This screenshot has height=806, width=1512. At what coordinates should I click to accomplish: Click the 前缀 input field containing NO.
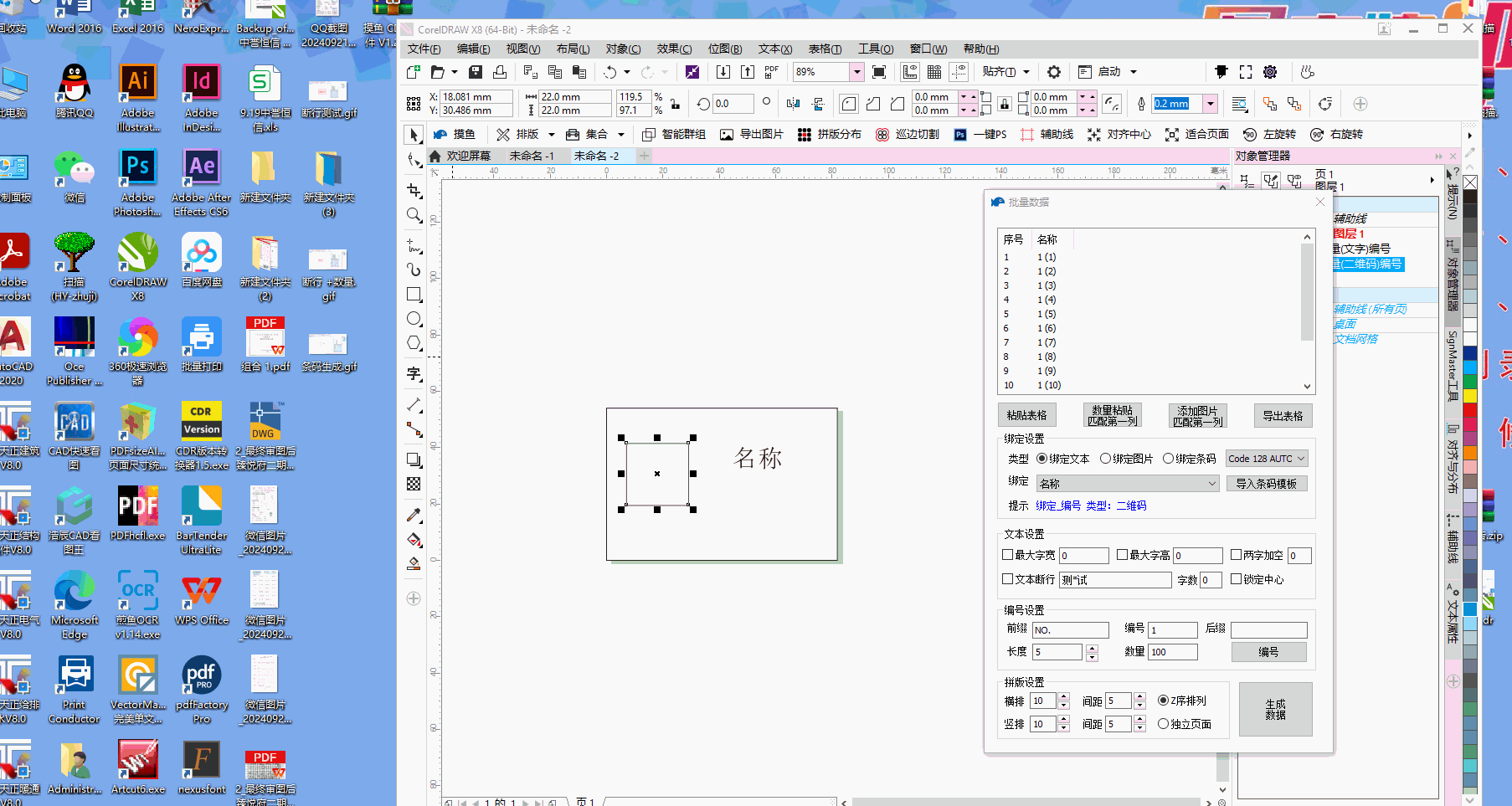point(1070,630)
